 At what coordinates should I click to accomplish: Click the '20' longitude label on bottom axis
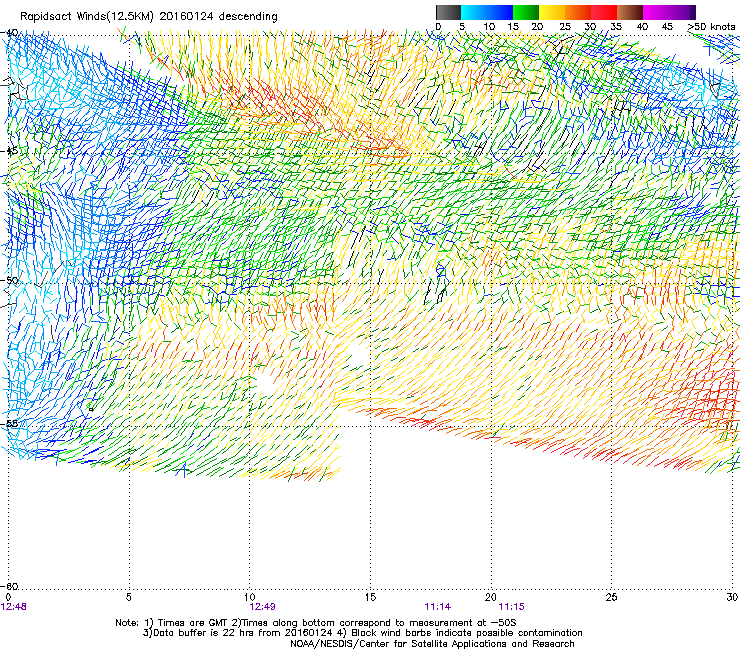tap(491, 597)
